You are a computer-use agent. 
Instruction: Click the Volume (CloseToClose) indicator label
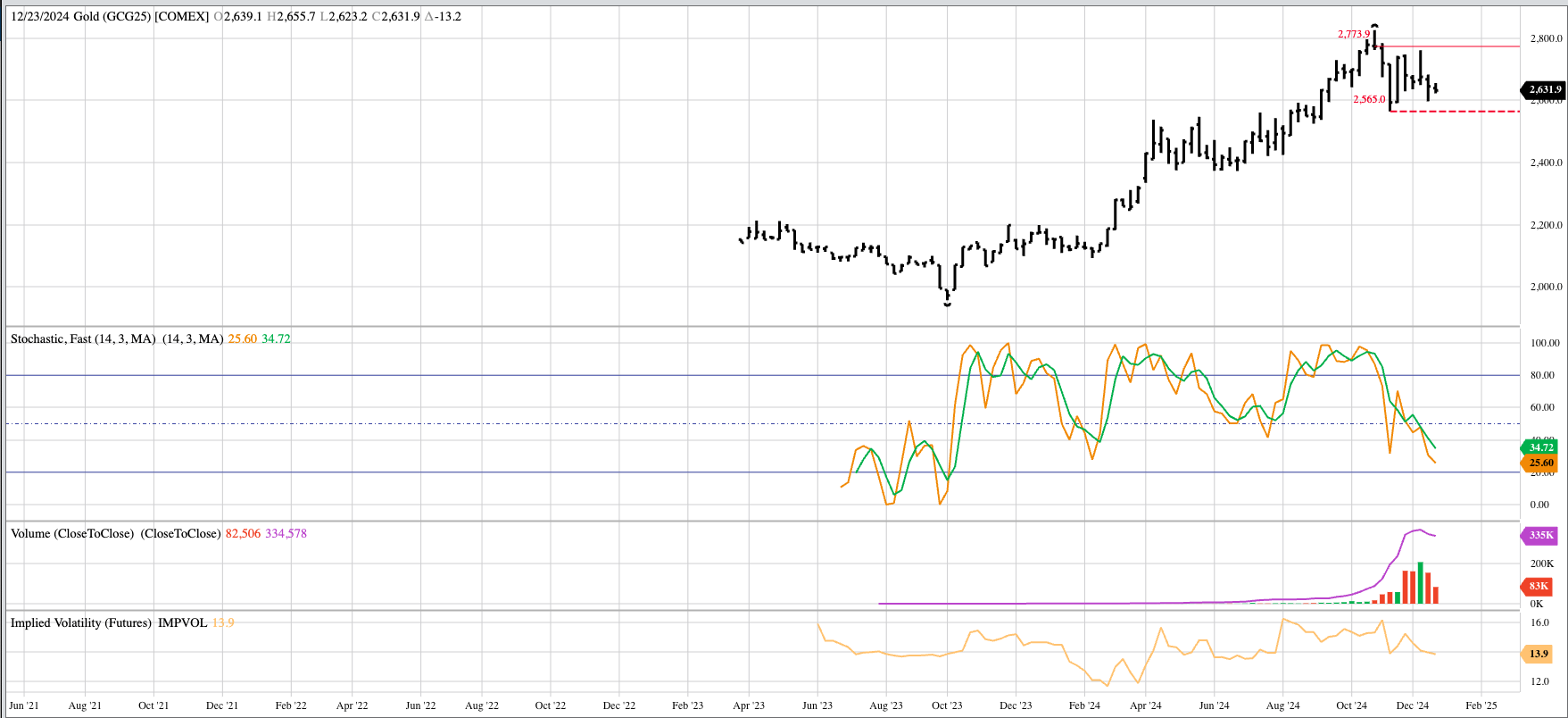tap(72, 533)
